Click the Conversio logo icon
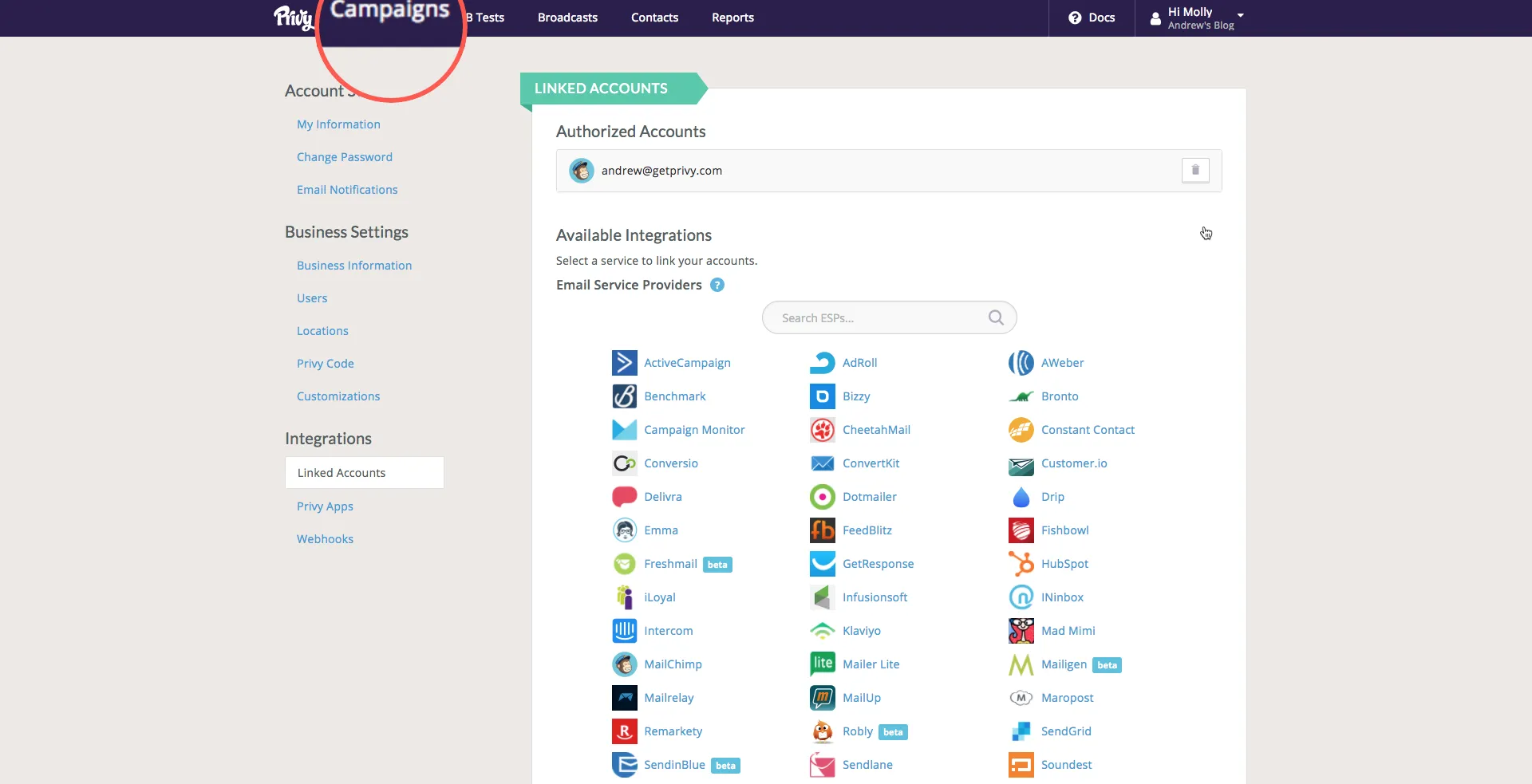Screen dimensions: 1532x784 [x=624, y=463]
